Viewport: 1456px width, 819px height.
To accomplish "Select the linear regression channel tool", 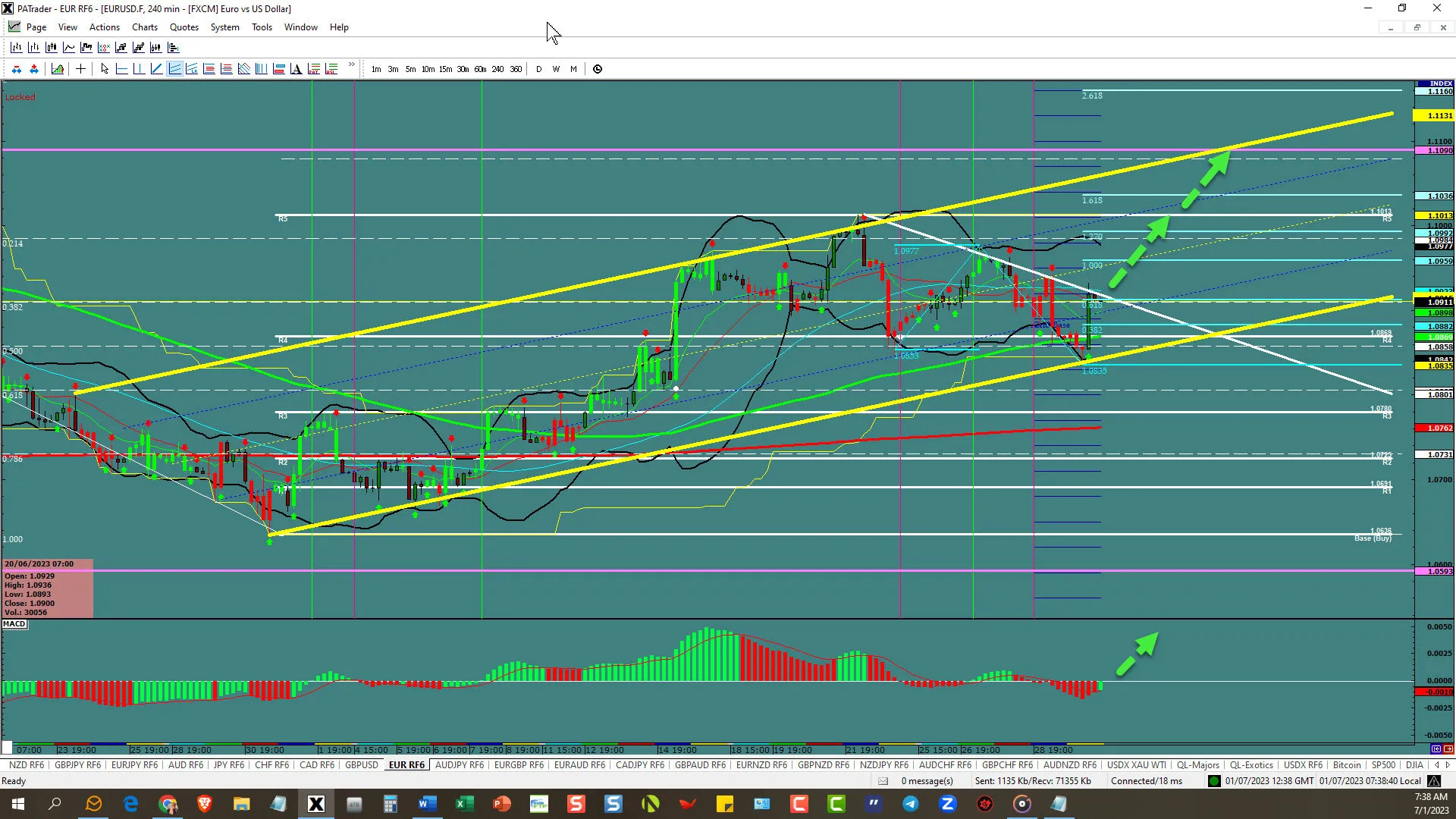I will [x=192, y=69].
